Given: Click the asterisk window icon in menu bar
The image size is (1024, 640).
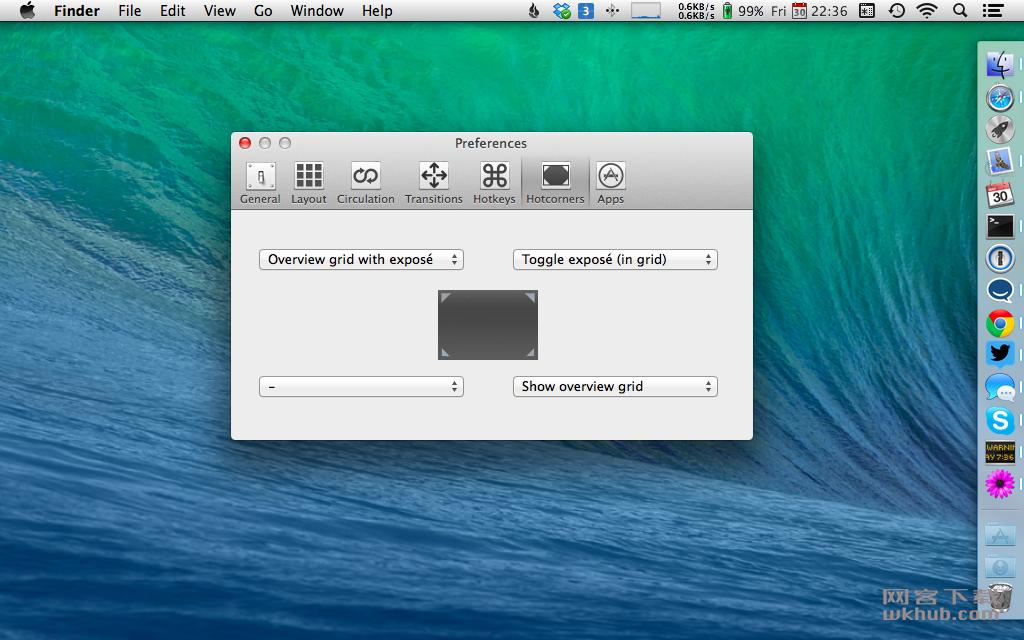Looking at the screenshot, I should 867,10.
